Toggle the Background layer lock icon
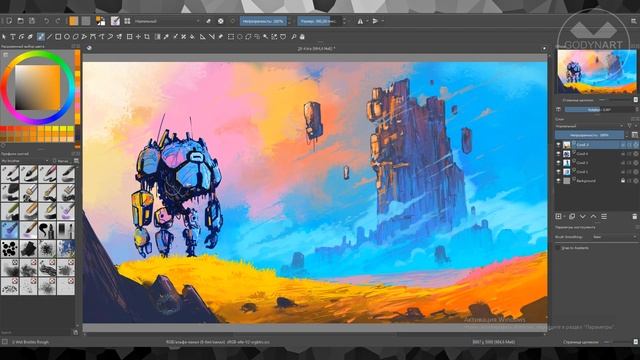 click(623, 180)
